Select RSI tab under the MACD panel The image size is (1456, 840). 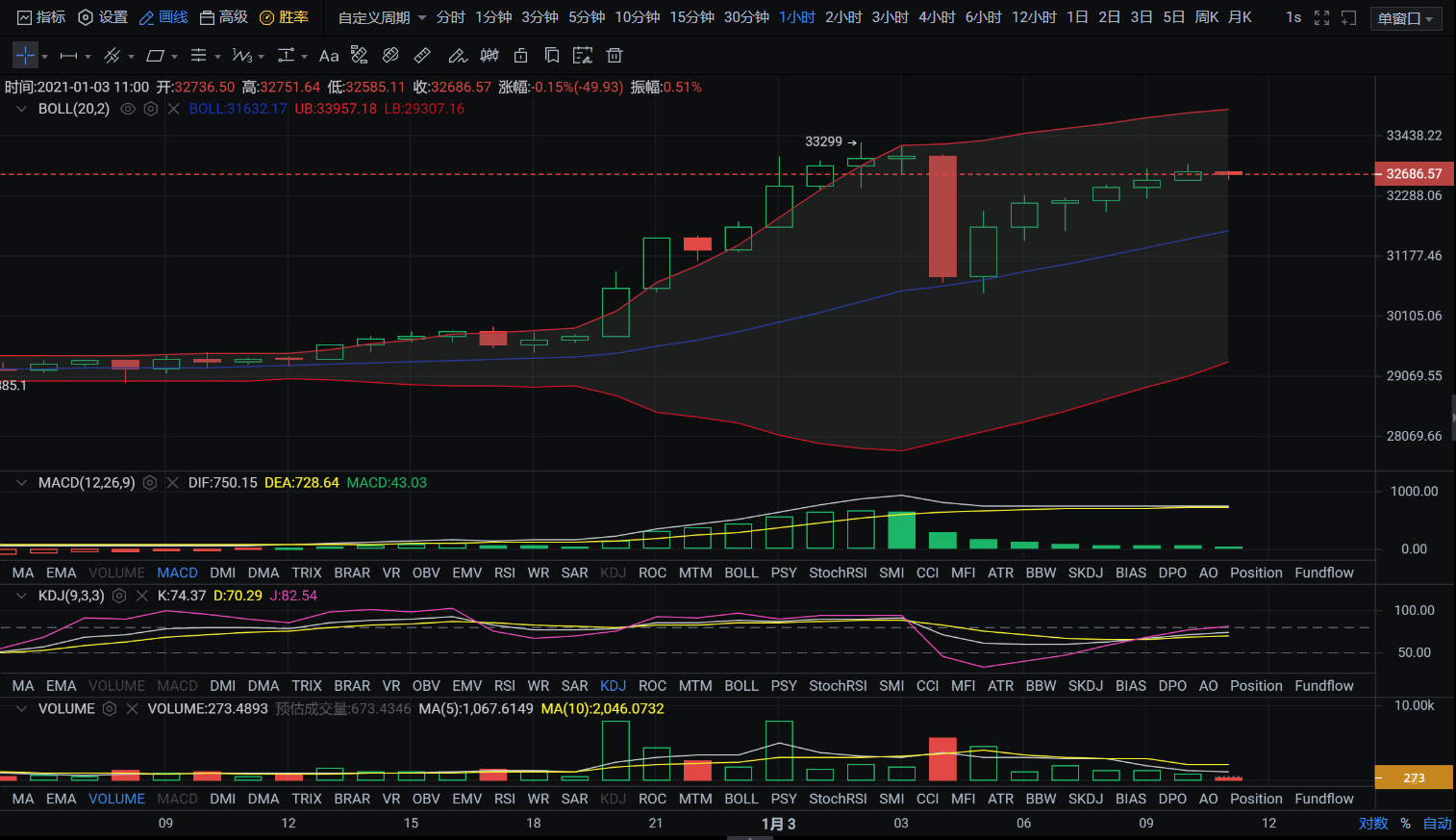pos(505,573)
